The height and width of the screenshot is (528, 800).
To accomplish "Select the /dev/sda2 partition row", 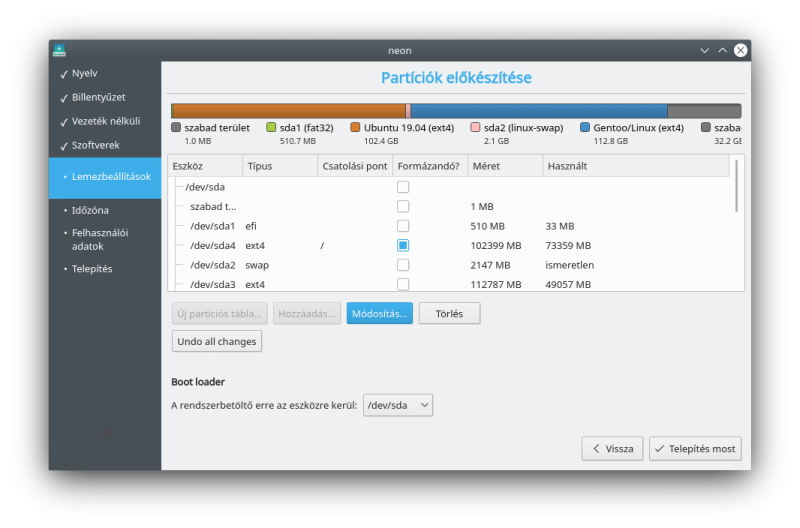I will 449,265.
